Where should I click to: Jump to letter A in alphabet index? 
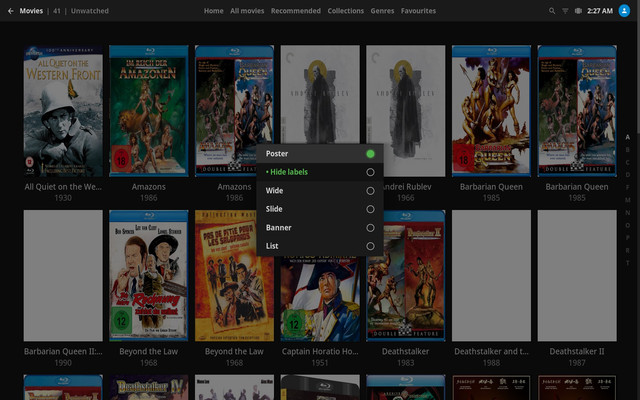click(x=627, y=137)
